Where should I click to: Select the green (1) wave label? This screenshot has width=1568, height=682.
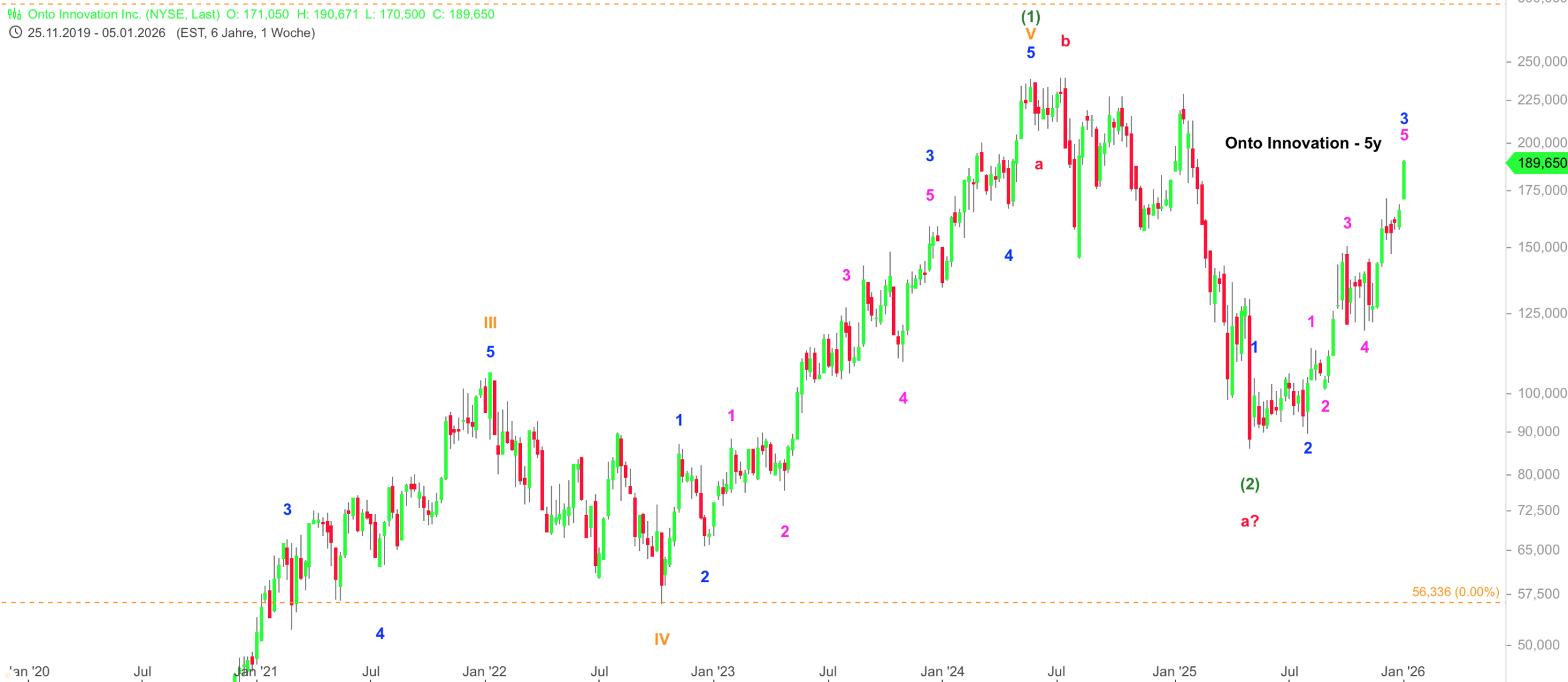click(1030, 16)
